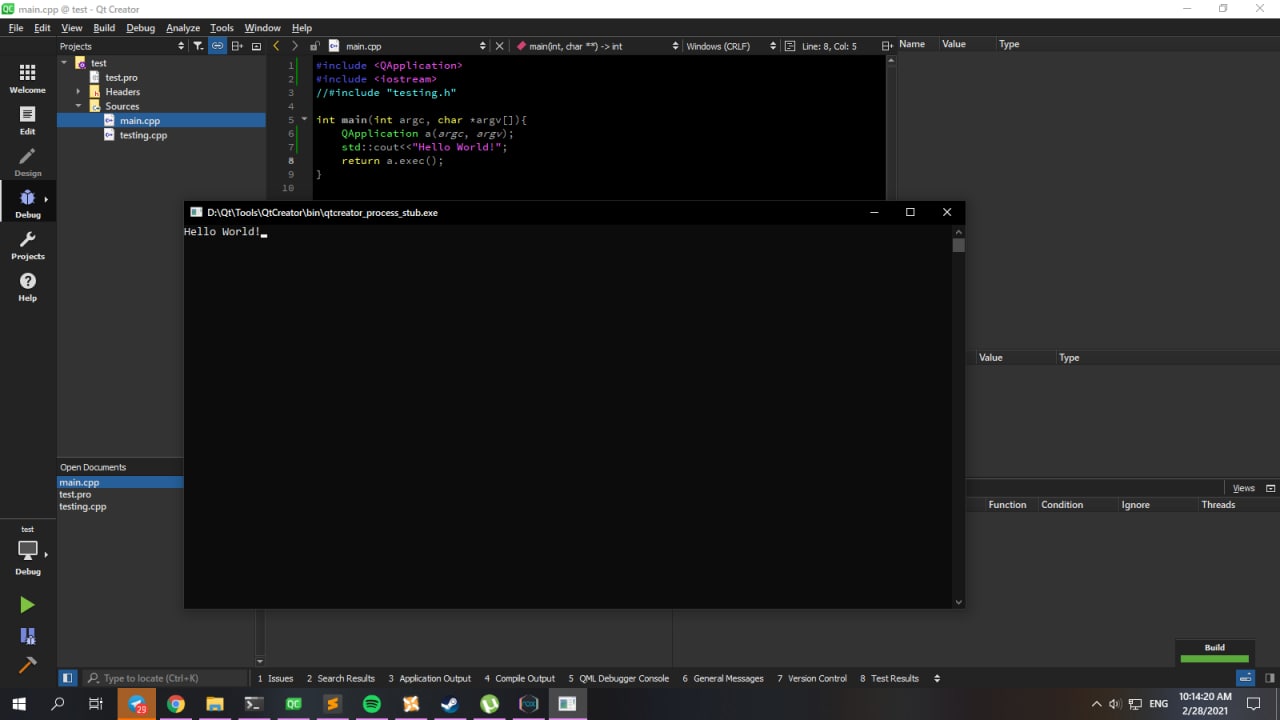Screen dimensions: 1280x720
Task: Click the Views button in debugger panel
Action: 1243,488
